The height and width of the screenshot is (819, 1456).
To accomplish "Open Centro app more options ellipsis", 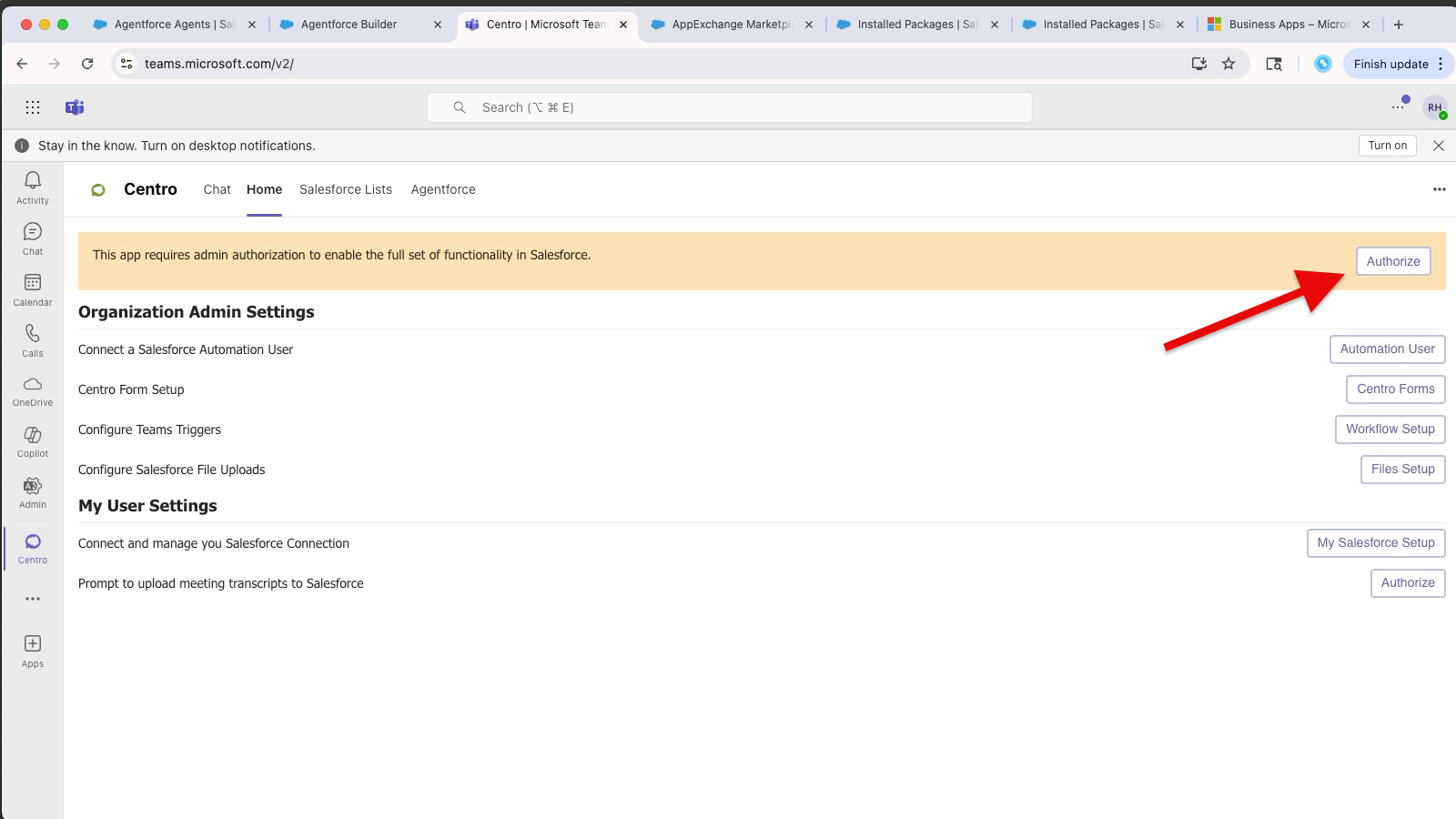I will click(1440, 189).
